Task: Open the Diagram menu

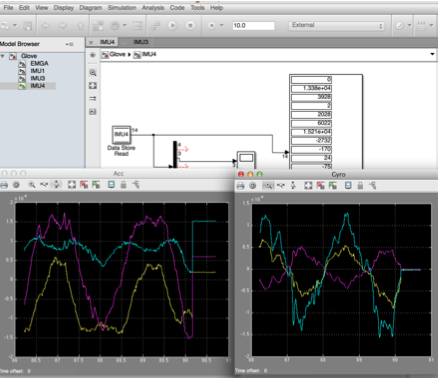Action: point(90,7)
